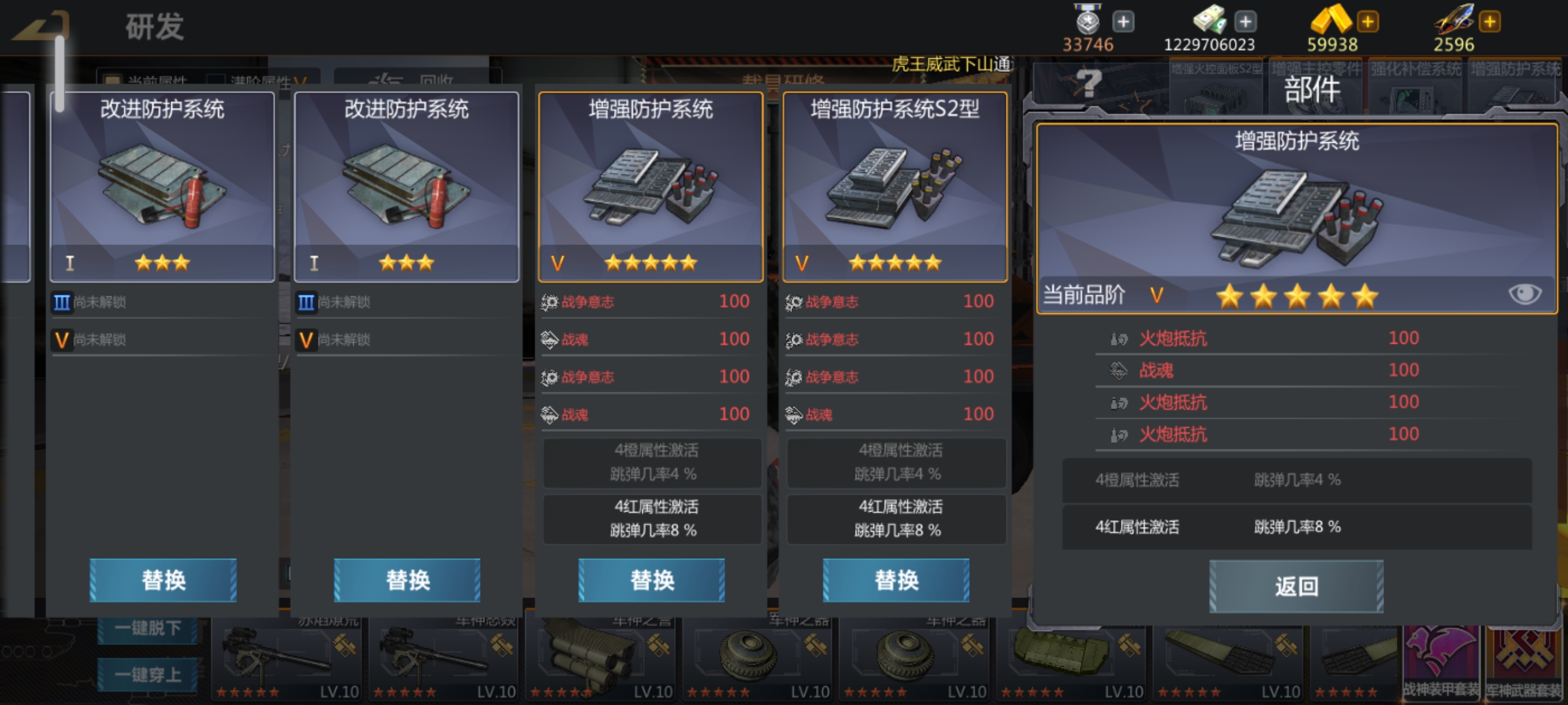This screenshot has width=1568, height=705.
Task: Add rockets with the plus beside 2596
Action: point(1490,22)
